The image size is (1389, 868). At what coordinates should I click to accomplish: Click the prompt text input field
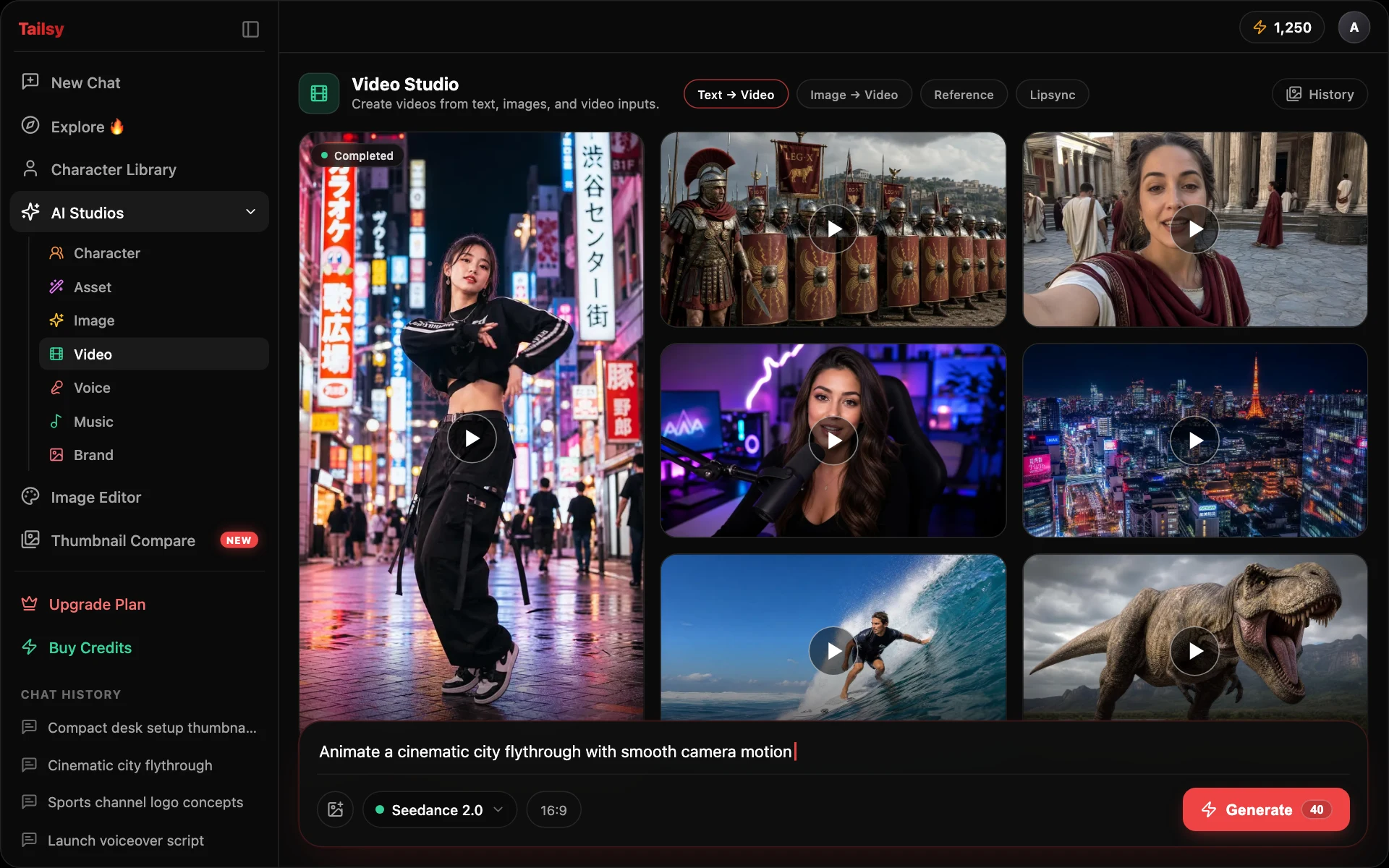click(x=832, y=752)
